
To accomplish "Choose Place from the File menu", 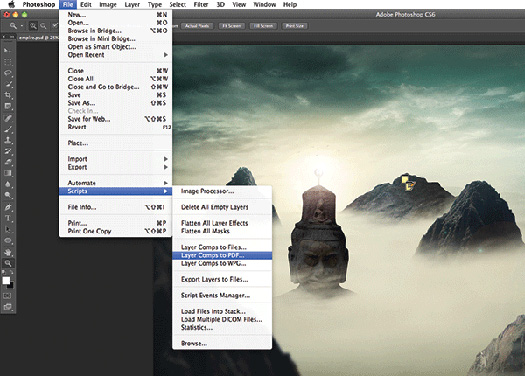I will tap(115, 143).
